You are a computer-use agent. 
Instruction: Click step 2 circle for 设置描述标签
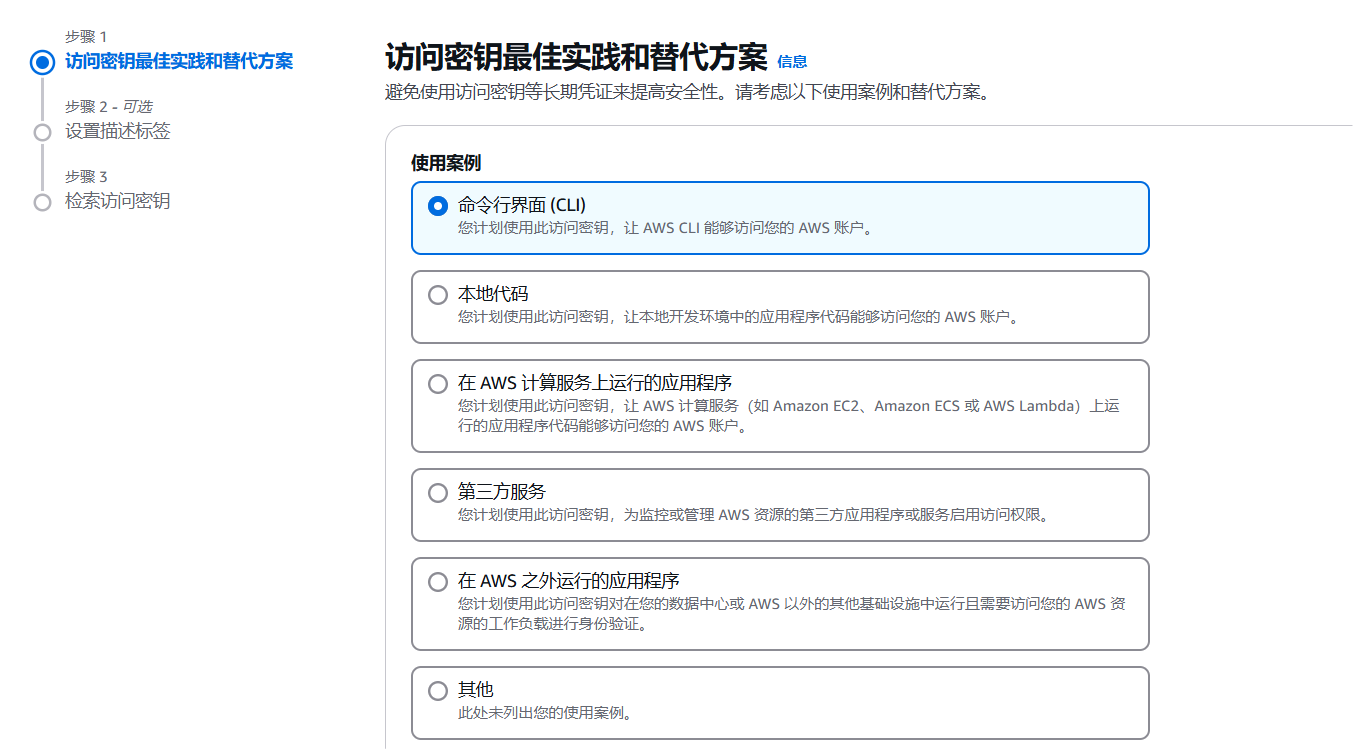point(42,132)
